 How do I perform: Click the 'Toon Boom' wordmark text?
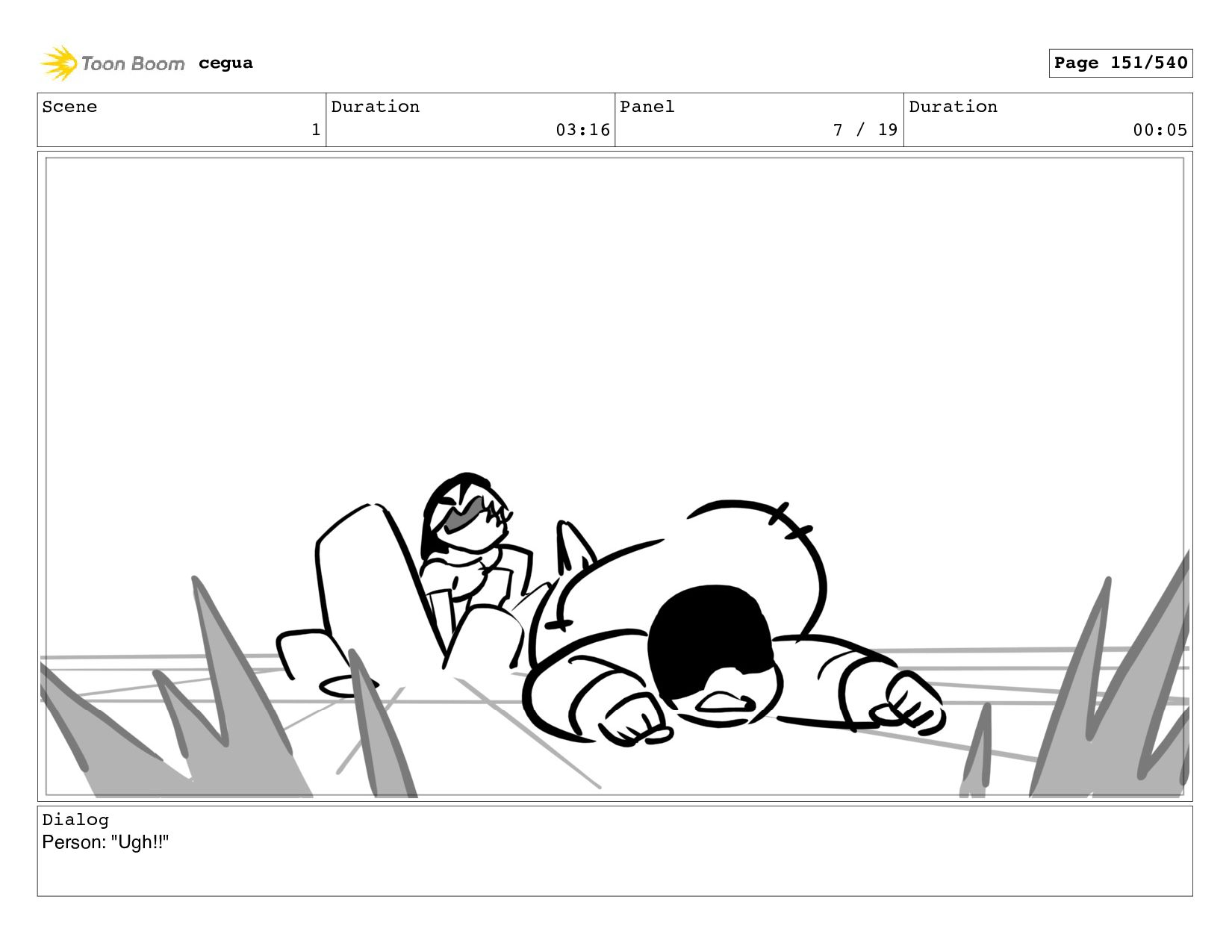133,63
